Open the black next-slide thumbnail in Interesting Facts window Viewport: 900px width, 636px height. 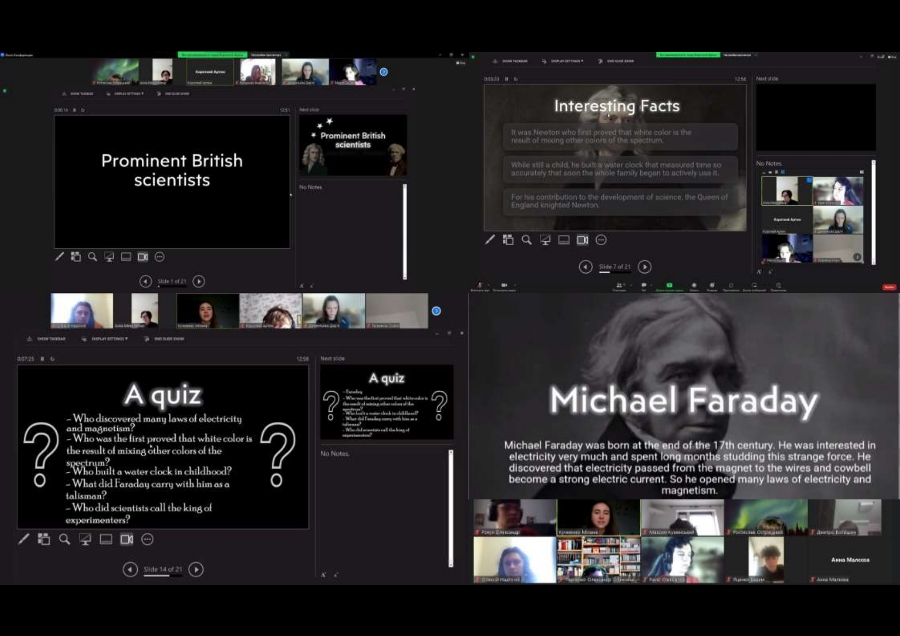(816, 118)
